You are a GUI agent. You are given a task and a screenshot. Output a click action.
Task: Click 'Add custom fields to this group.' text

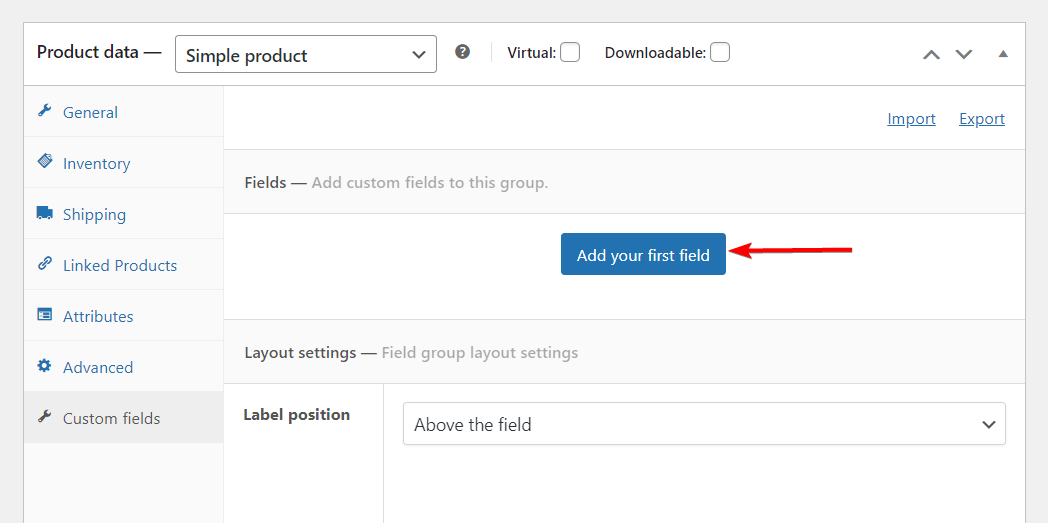[x=430, y=182]
